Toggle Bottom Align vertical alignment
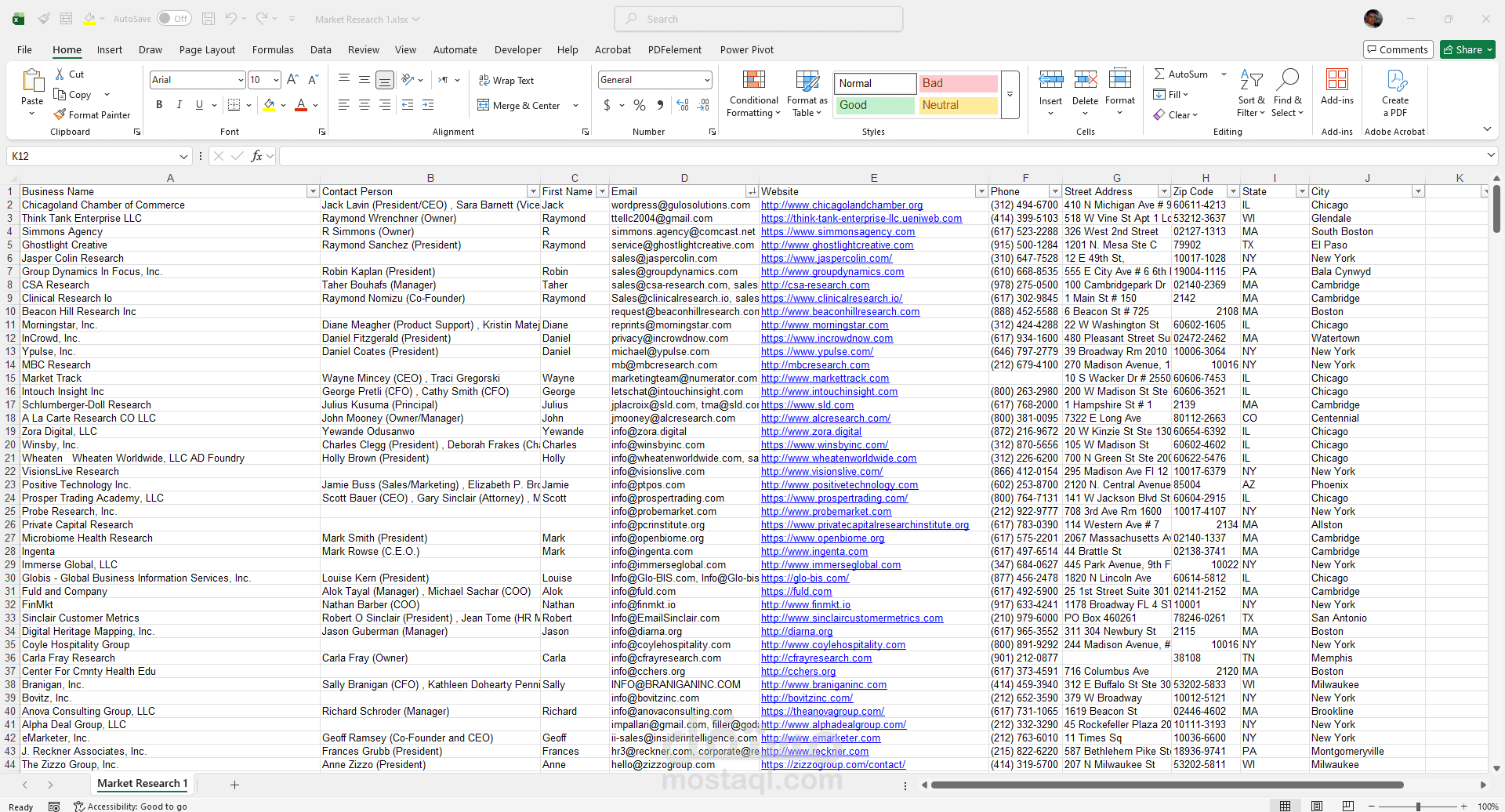Image resolution: width=1505 pixels, height=812 pixels. [385, 79]
